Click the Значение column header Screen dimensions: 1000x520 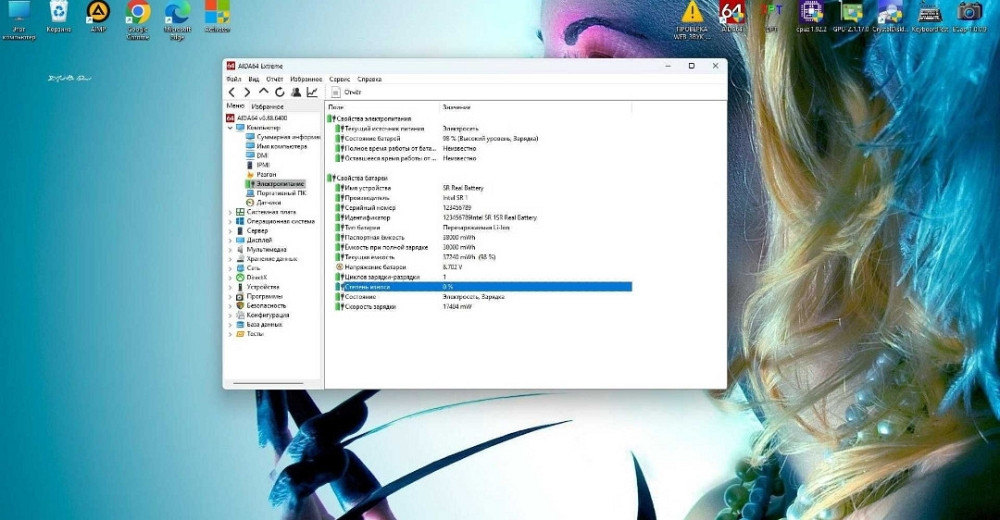tap(456, 106)
